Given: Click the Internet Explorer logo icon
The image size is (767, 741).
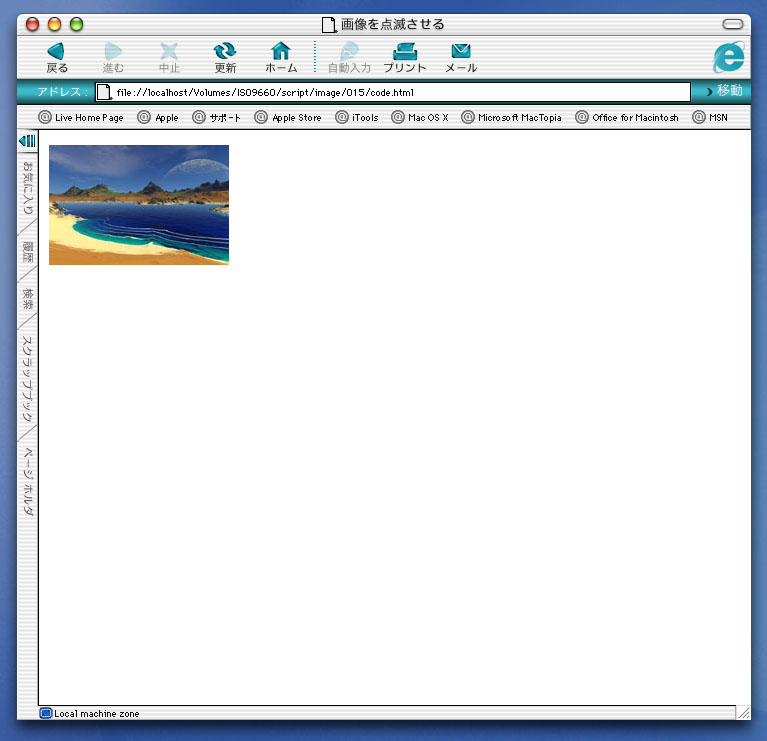Looking at the screenshot, I should click(729, 57).
